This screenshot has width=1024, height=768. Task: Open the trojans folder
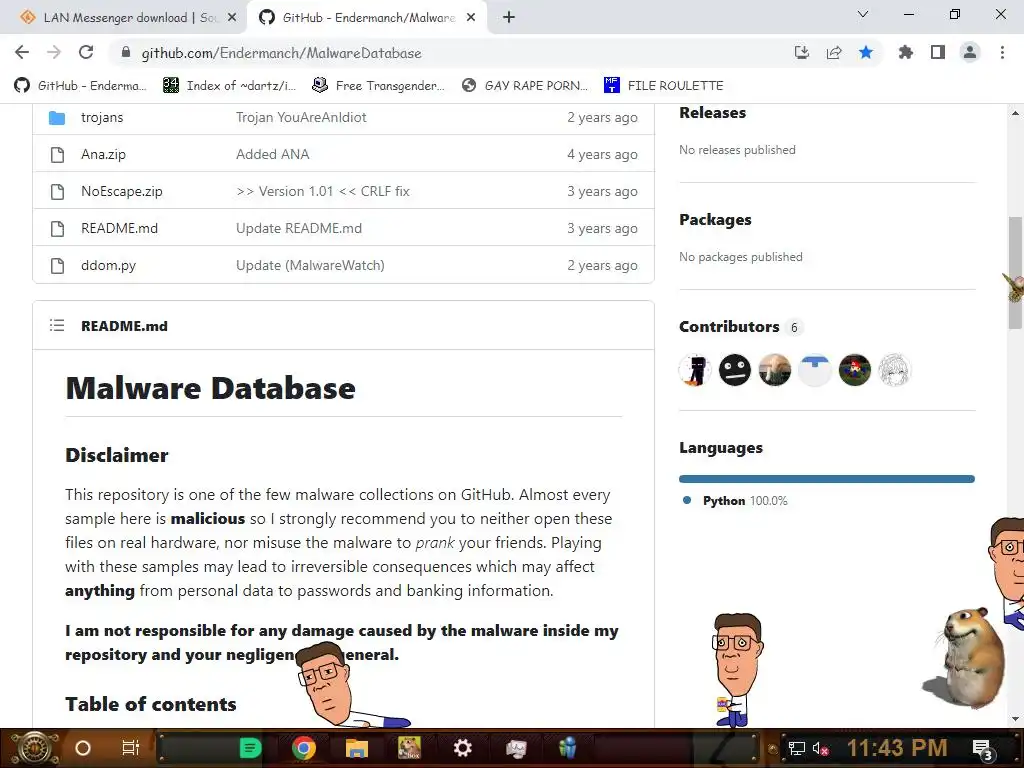point(102,118)
